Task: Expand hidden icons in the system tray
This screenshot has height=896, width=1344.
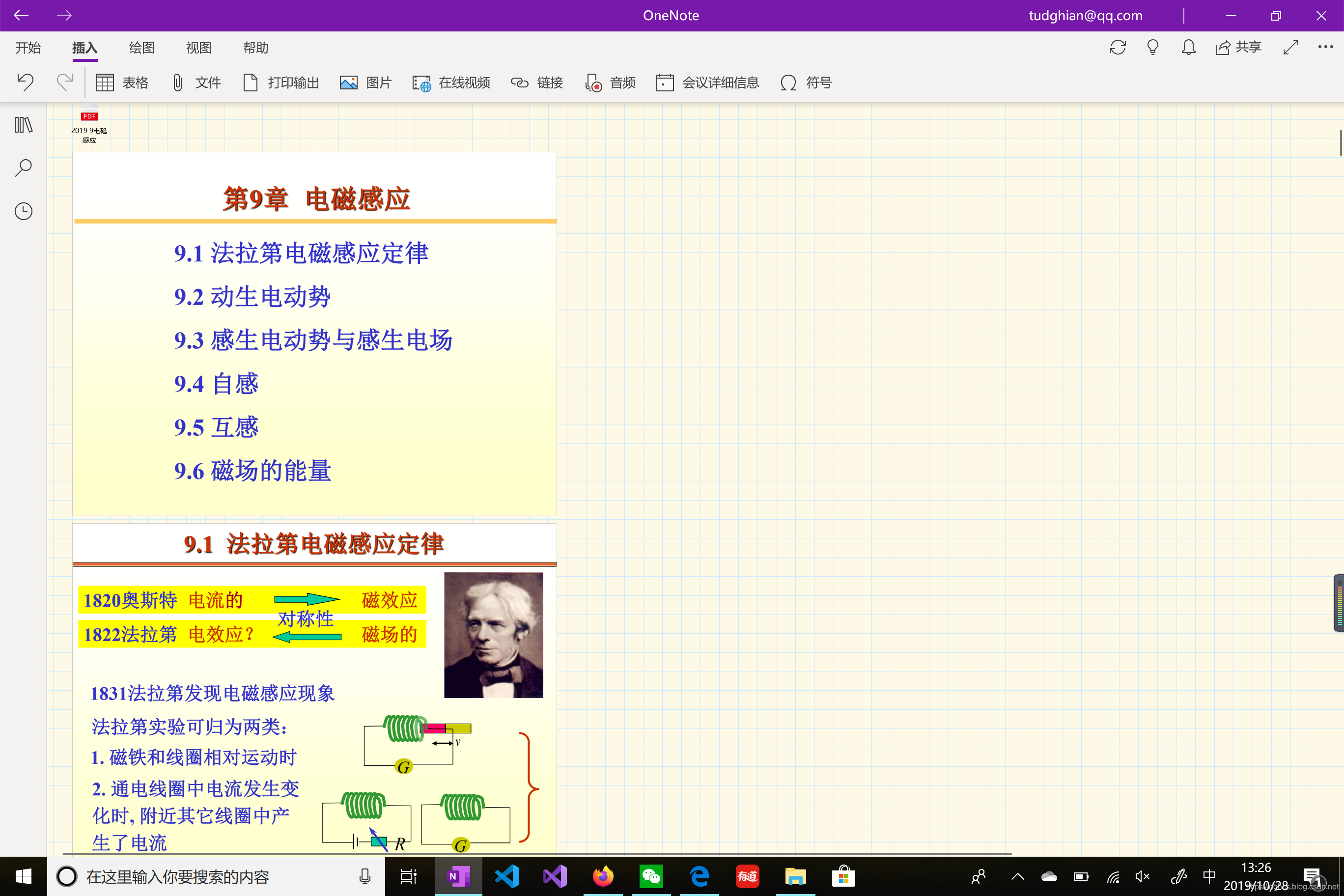Action: [1017, 876]
